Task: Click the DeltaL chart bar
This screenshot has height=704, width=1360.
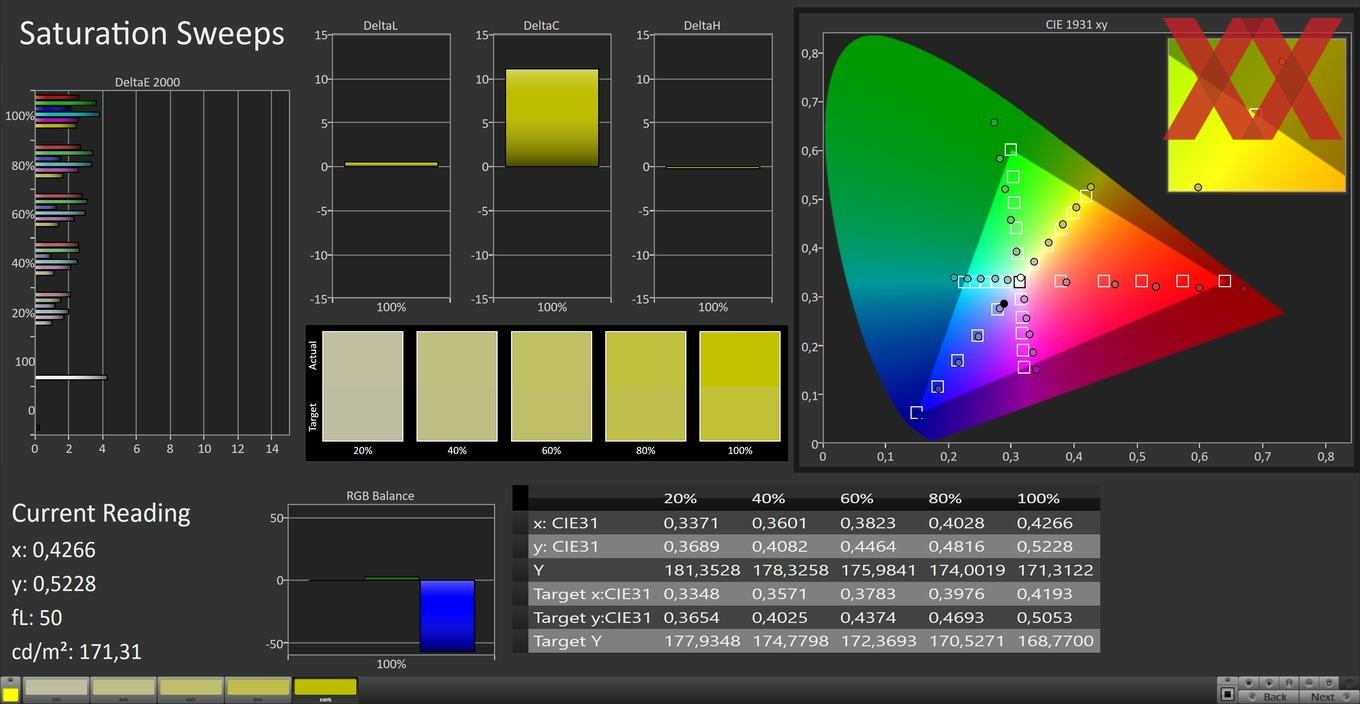Action: (x=391, y=164)
